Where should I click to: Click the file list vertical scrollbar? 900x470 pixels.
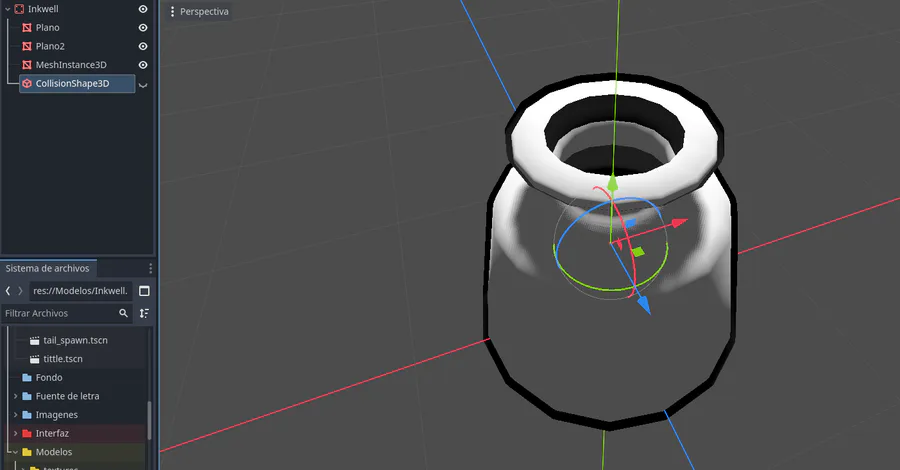pyautogui.click(x=150, y=420)
